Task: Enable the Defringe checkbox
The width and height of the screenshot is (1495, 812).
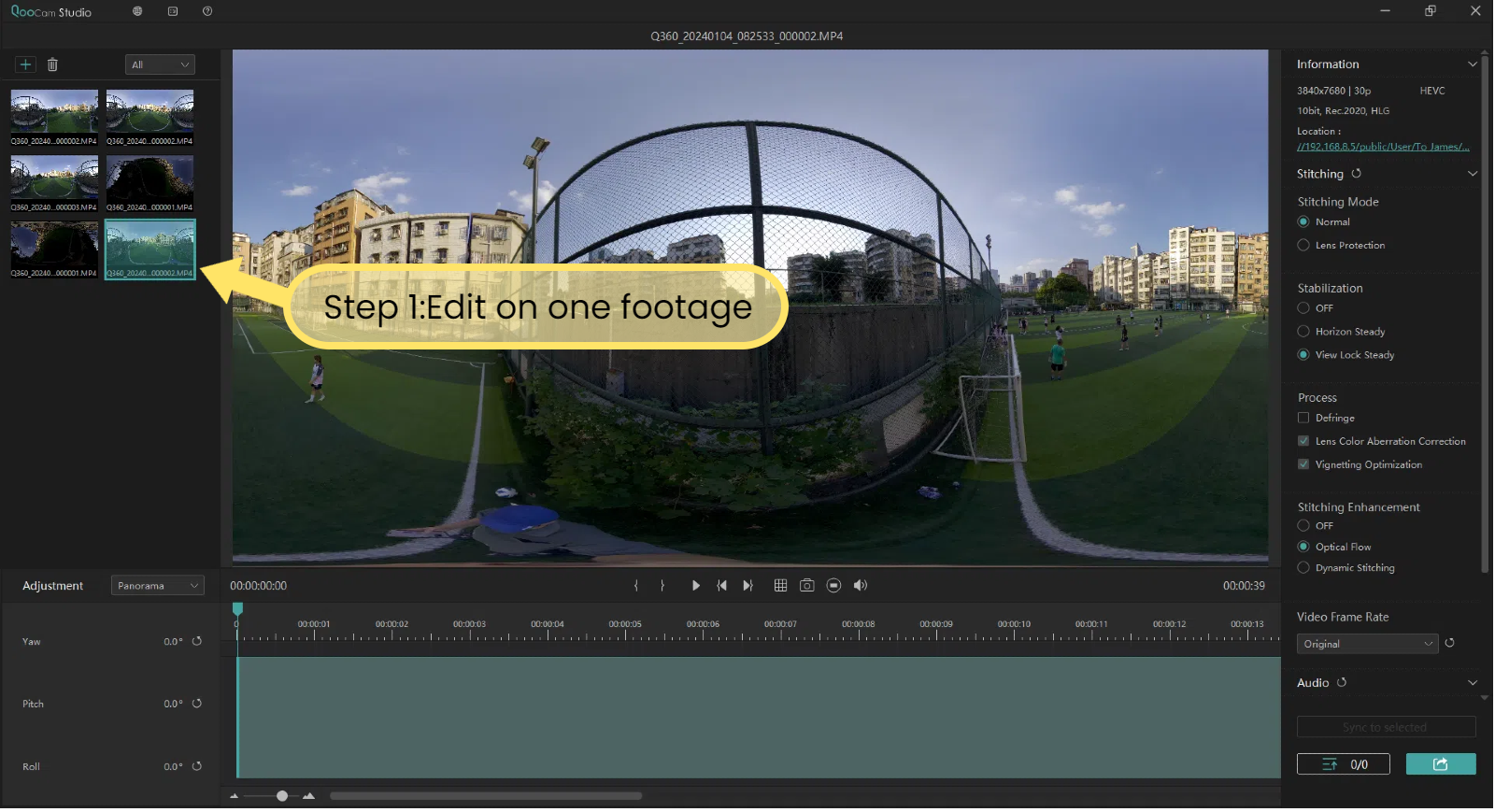Action: pyautogui.click(x=1303, y=419)
